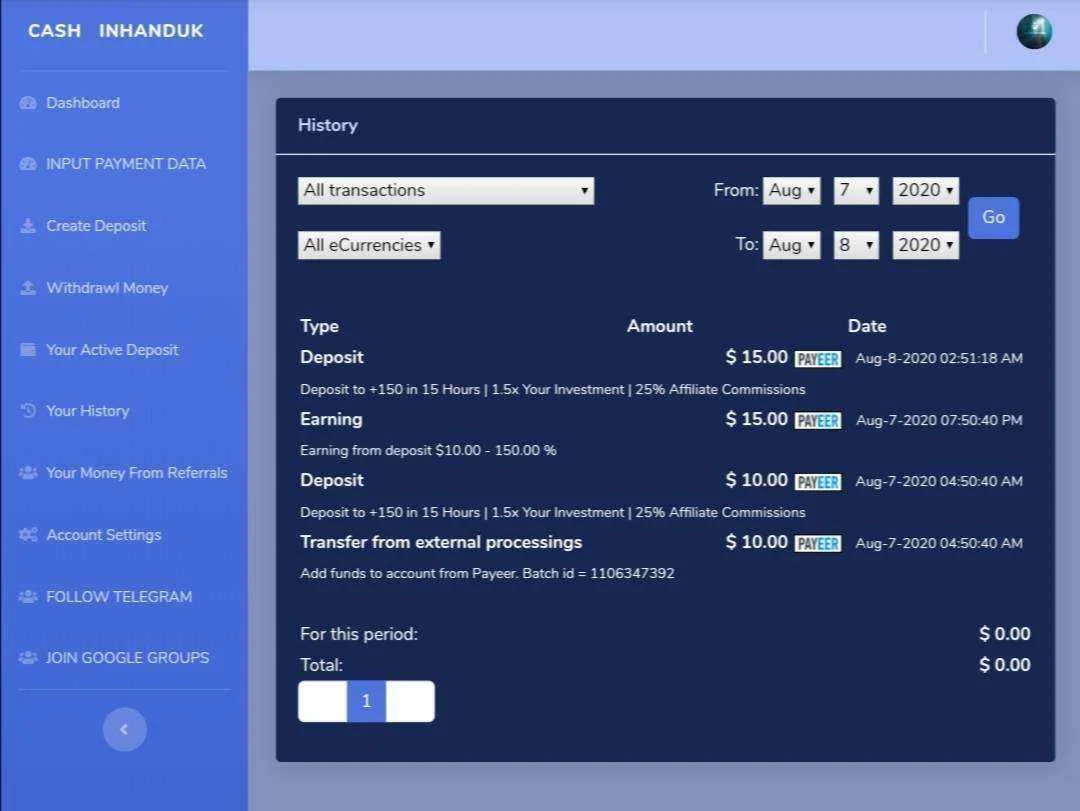
Task: Click the Payeer logo on the $10.00 Deposit row
Action: pyautogui.click(x=818, y=482)
